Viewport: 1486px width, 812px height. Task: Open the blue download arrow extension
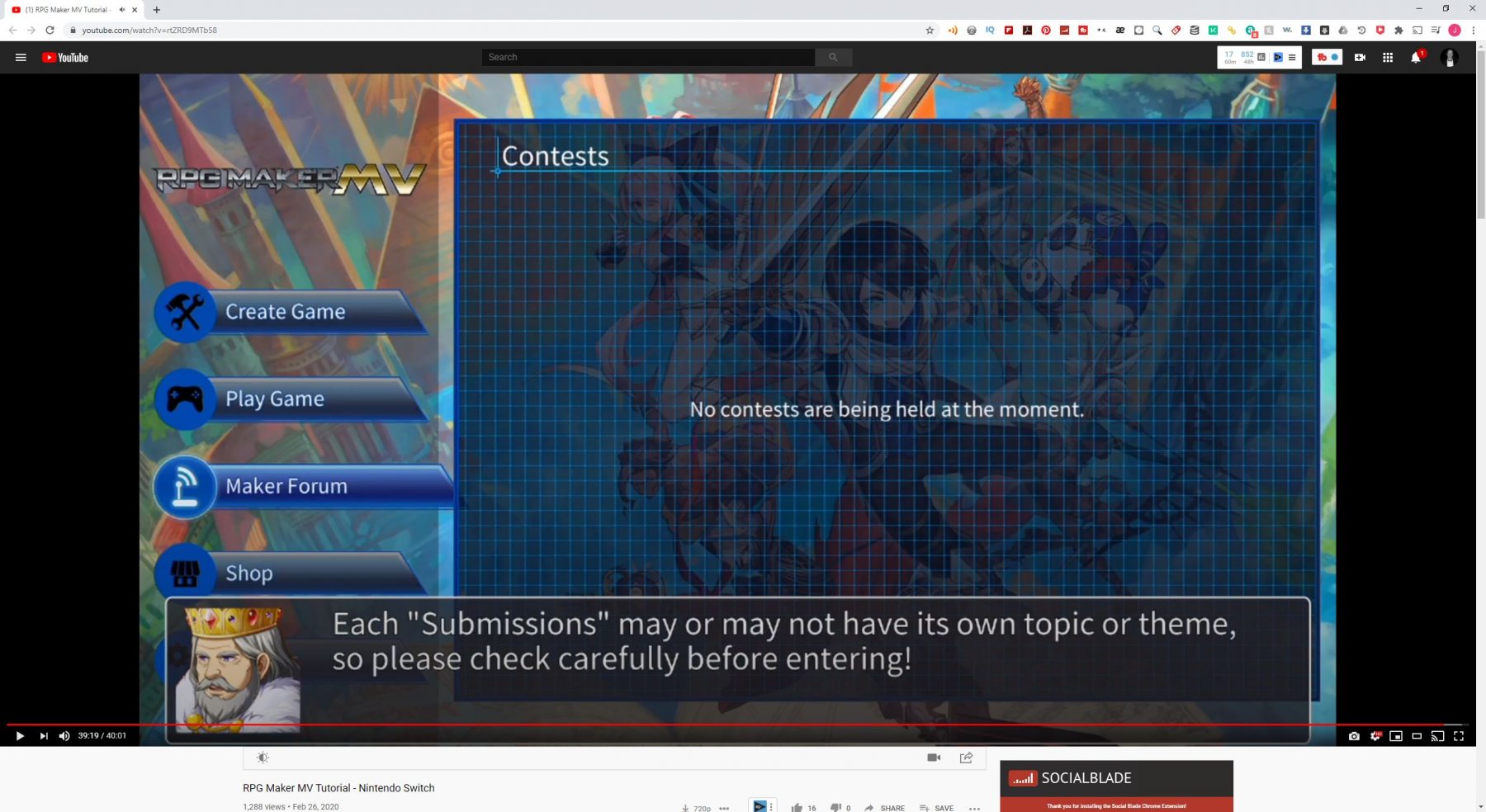coord(1306,30)
